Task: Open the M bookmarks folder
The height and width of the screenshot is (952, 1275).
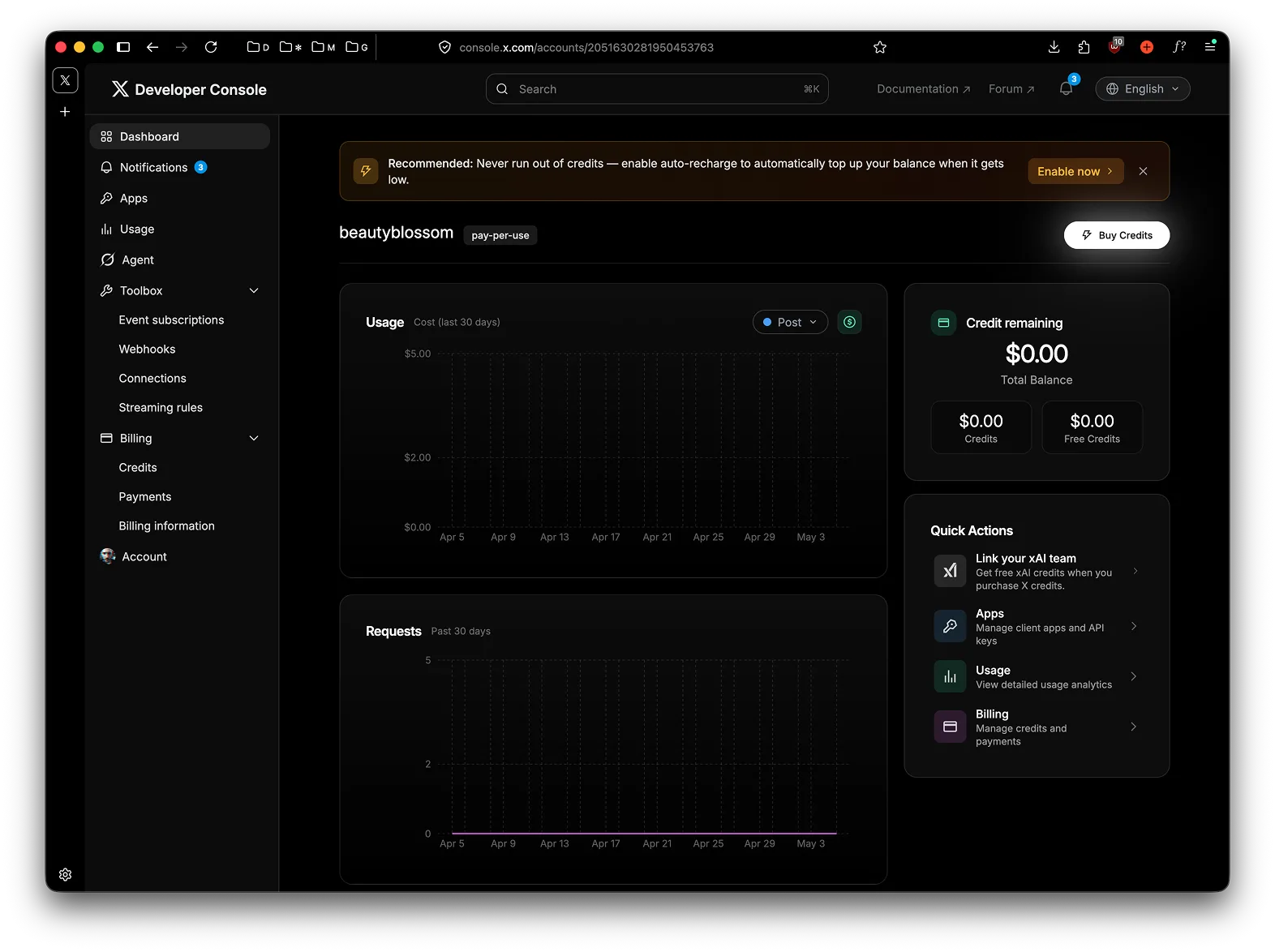Action: 324,47
